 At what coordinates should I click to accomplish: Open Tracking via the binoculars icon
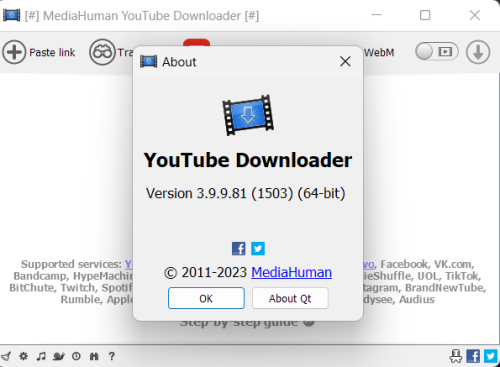pyautogui.click(x=102, y=52)
